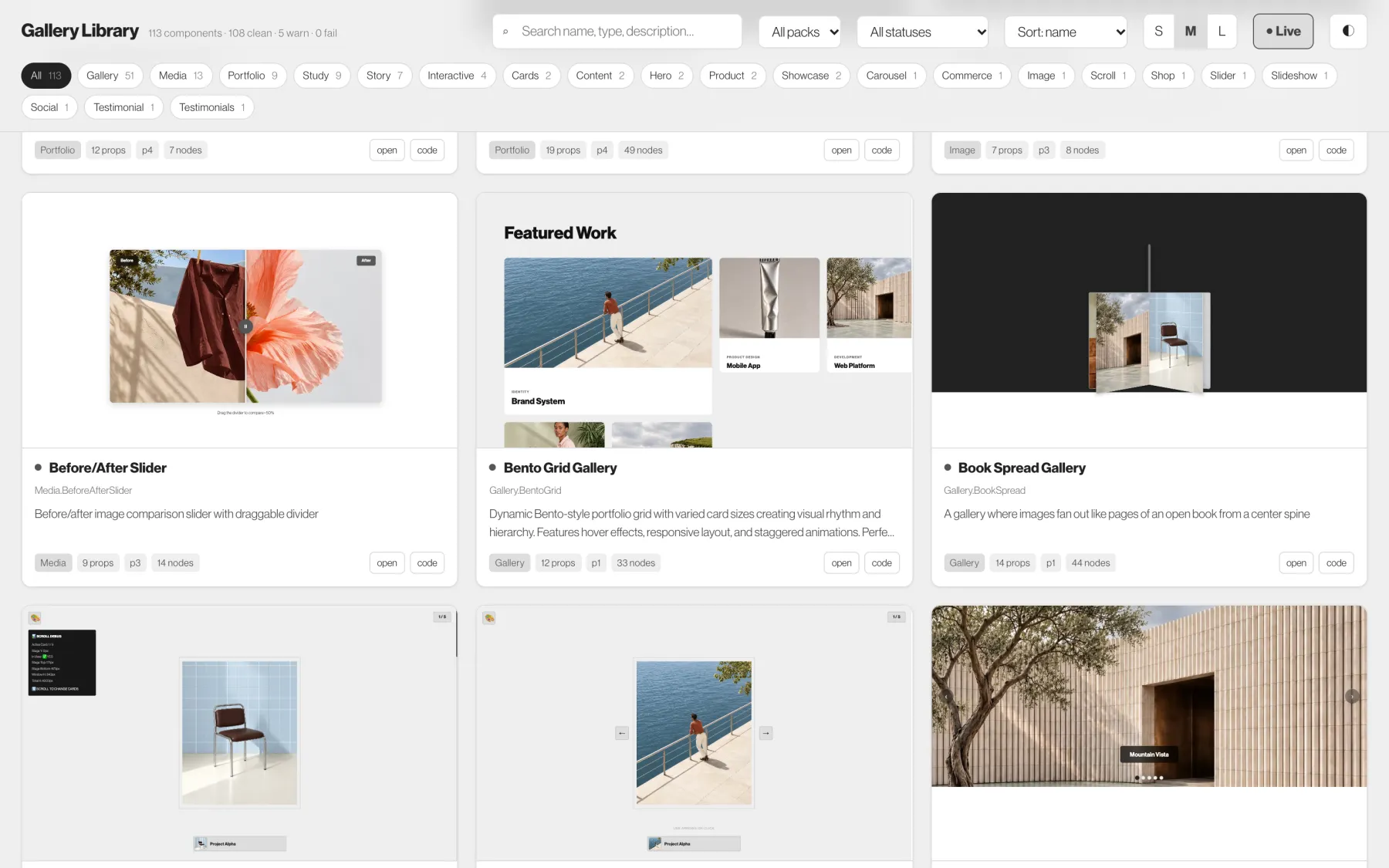Expand the Sort: name dropdown
This screenshot has height=868, width=1389.
coord(1066,32)
